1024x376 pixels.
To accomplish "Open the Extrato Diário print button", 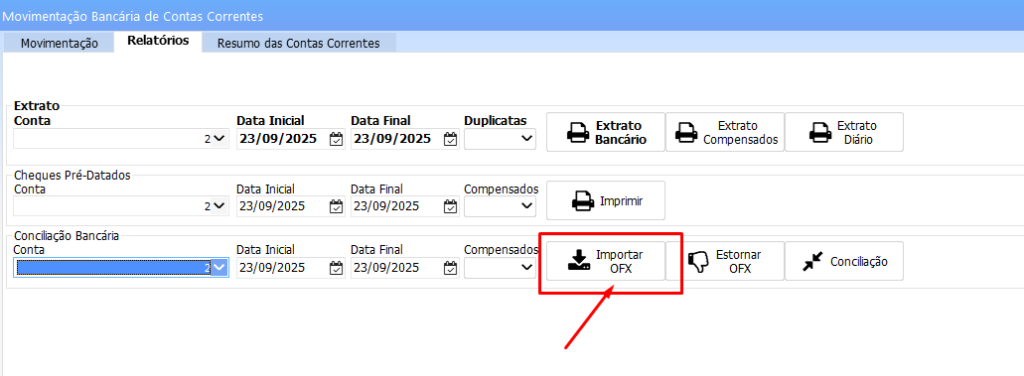I will click(844, 132).
